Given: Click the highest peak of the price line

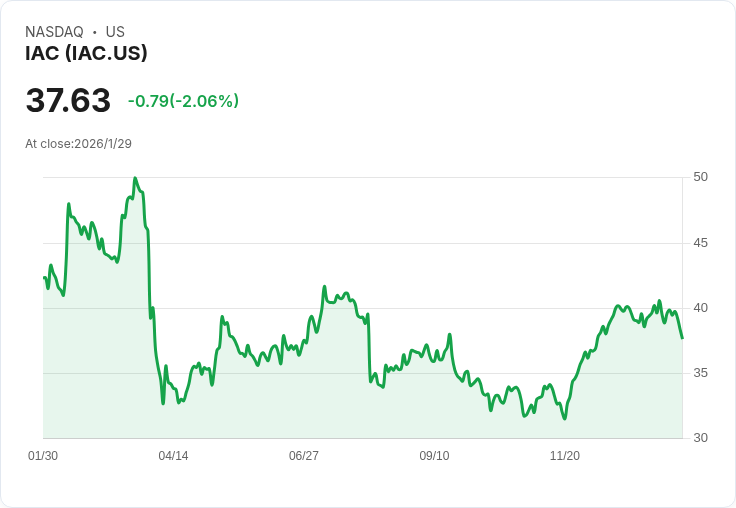Looking at the screenshot, I should [x=134, y=179].
